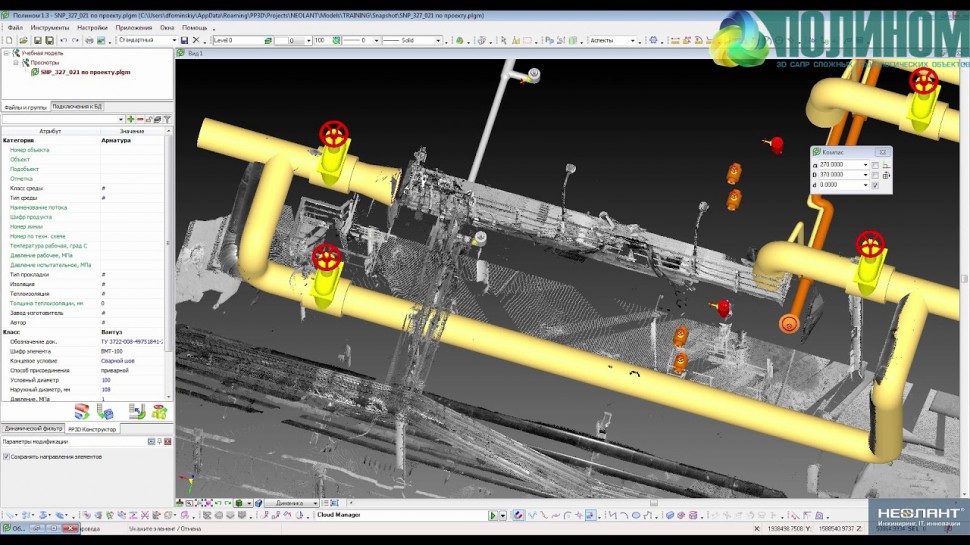Image resolution: width=970 pixels, height=545 pixels.
Task: Enable the alpha angle lock checkbox in Компас
Action: [x=875, y=165]
